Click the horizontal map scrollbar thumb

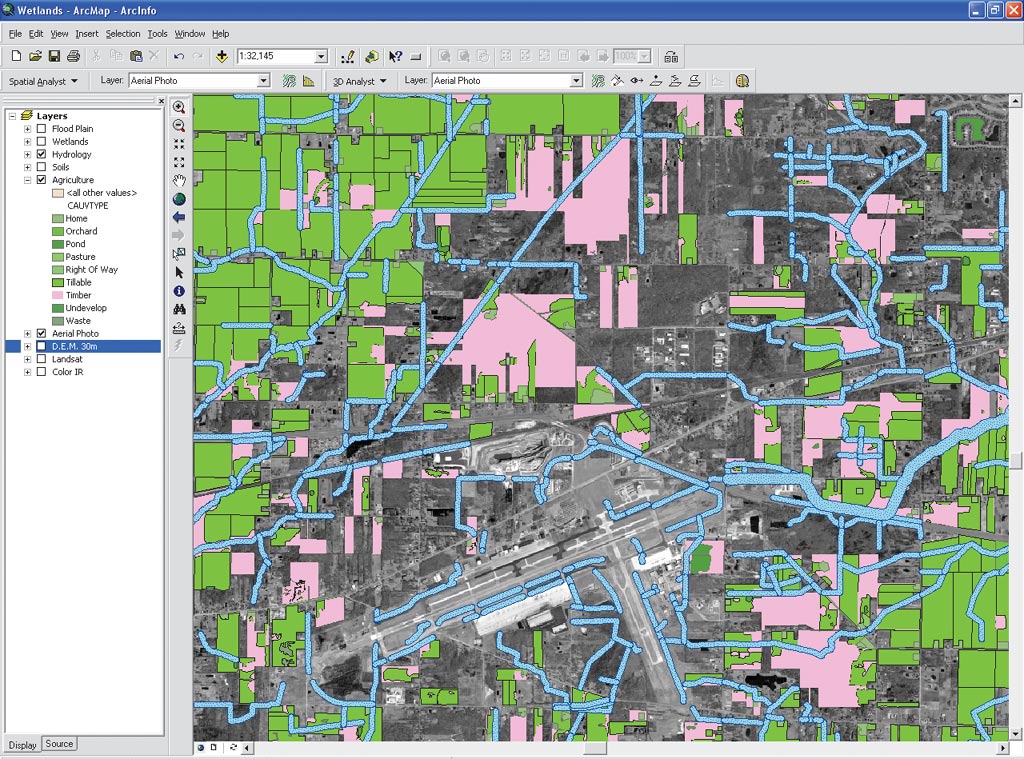point(594,748)
